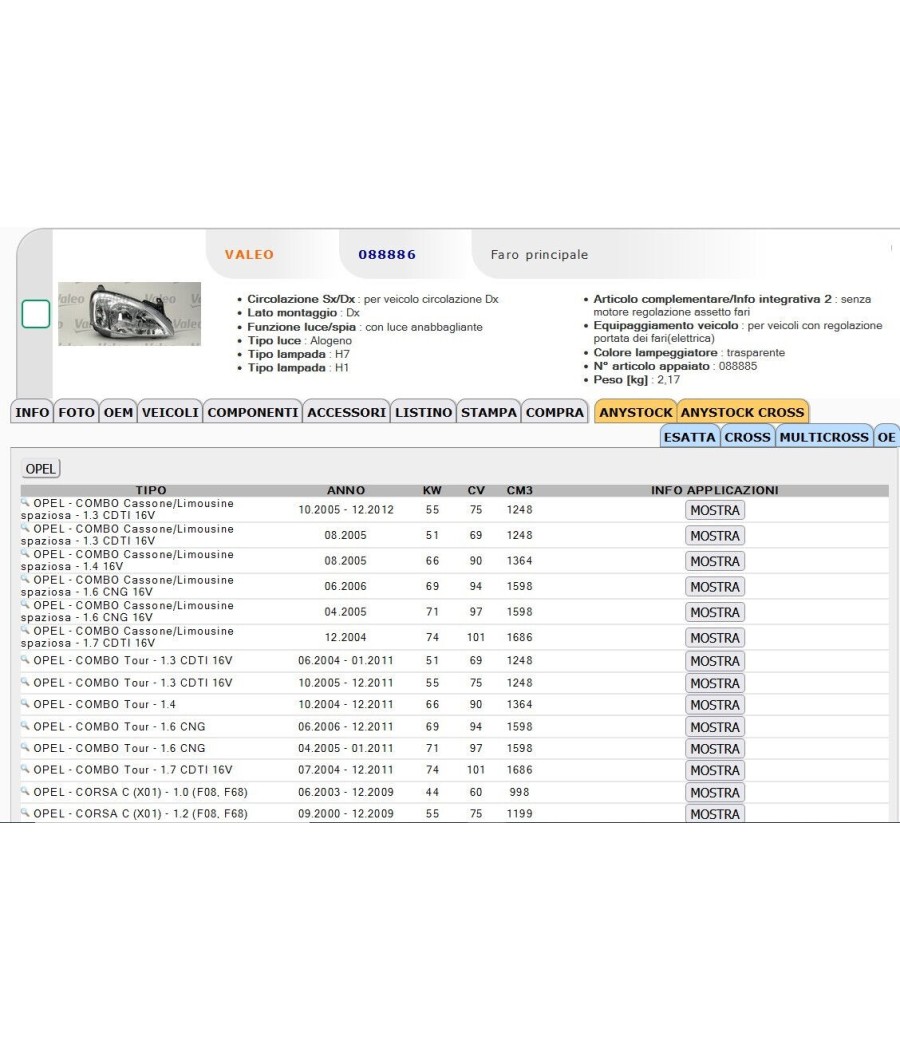Select the ESATTA sub-tab
900x1050 pixels.
[690, 437]
